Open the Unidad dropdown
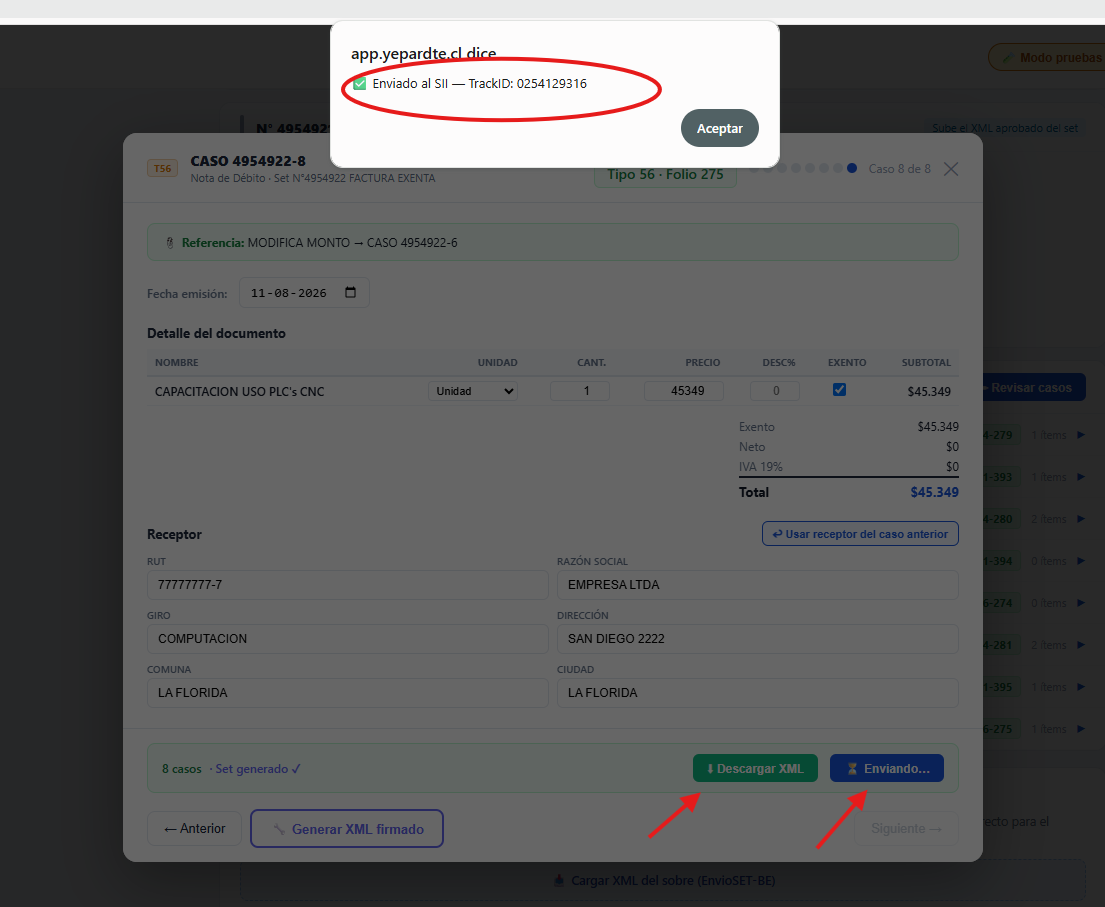Viewport: 1105px width, 907px height. coord(473,391)
